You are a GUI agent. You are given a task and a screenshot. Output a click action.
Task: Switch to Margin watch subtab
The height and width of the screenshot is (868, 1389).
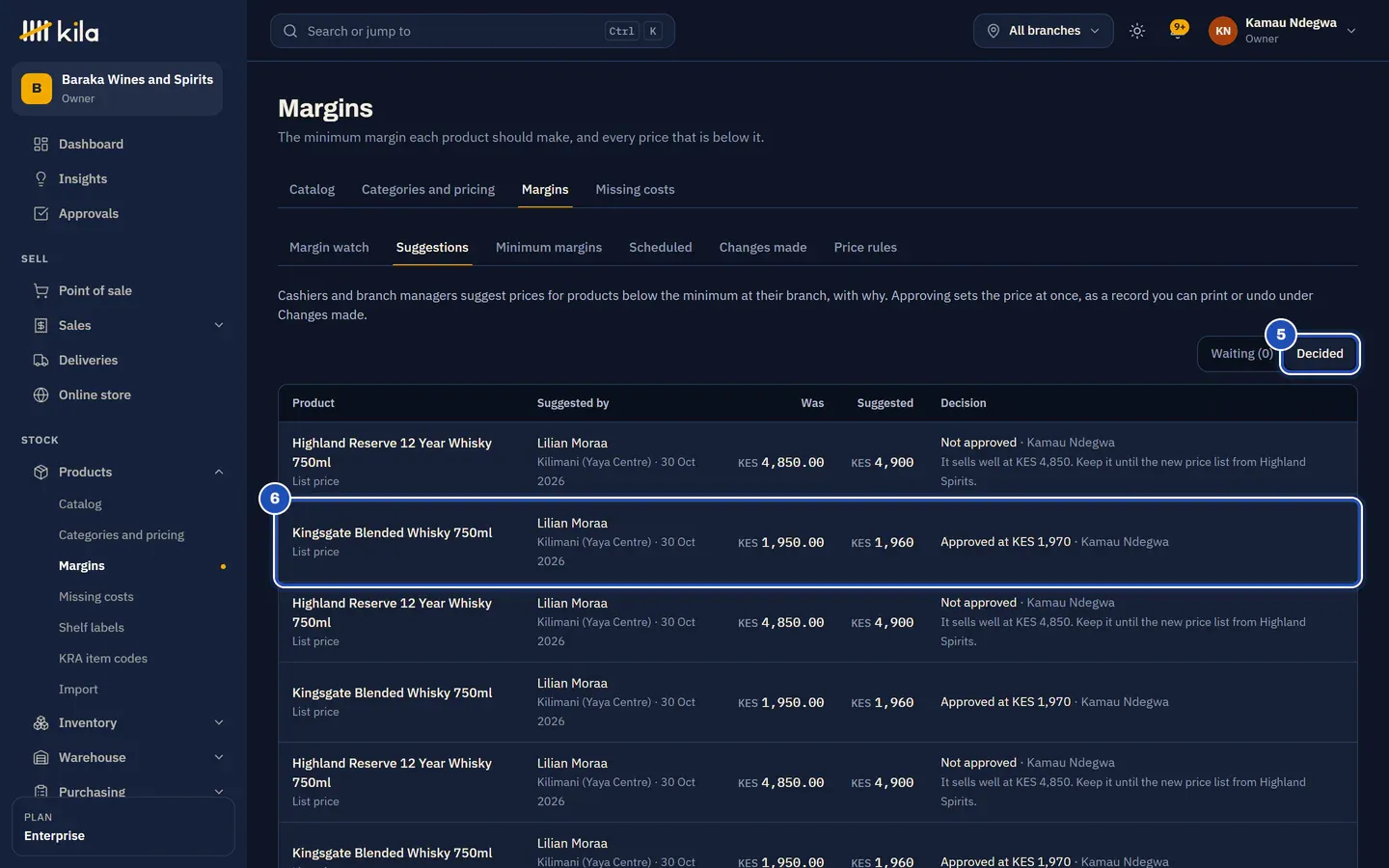[x=329, y=247]
